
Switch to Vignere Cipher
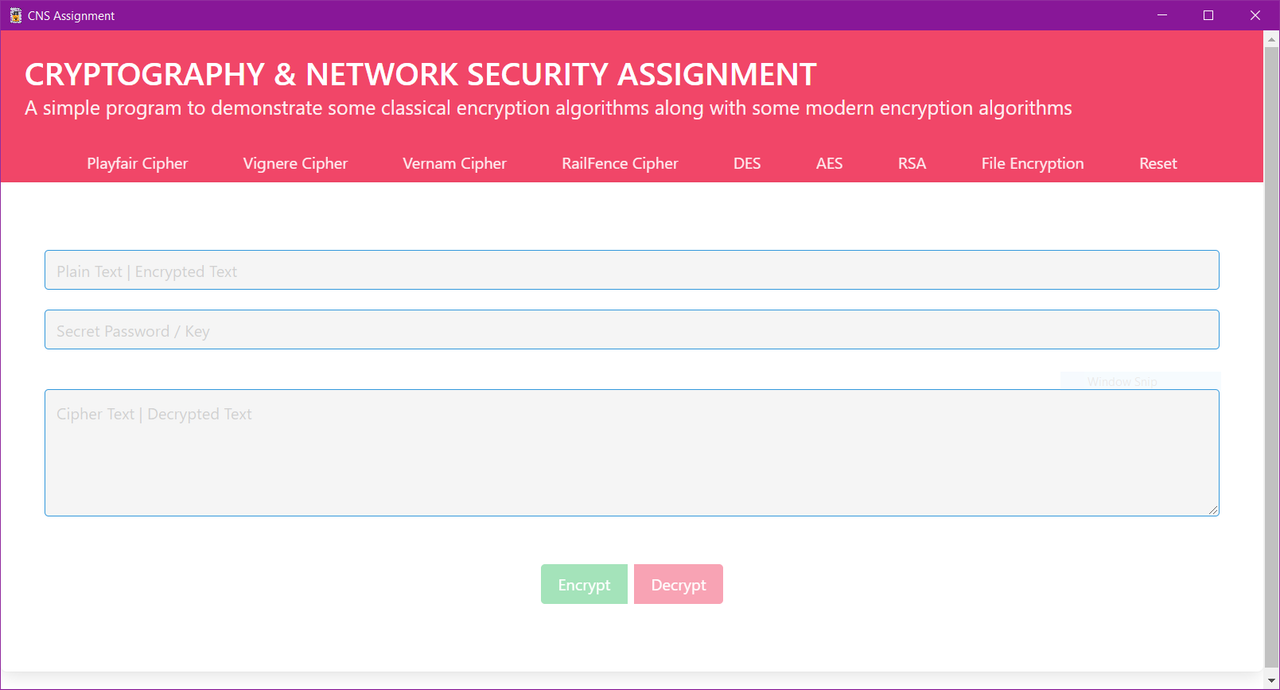(x=295, y=163)
